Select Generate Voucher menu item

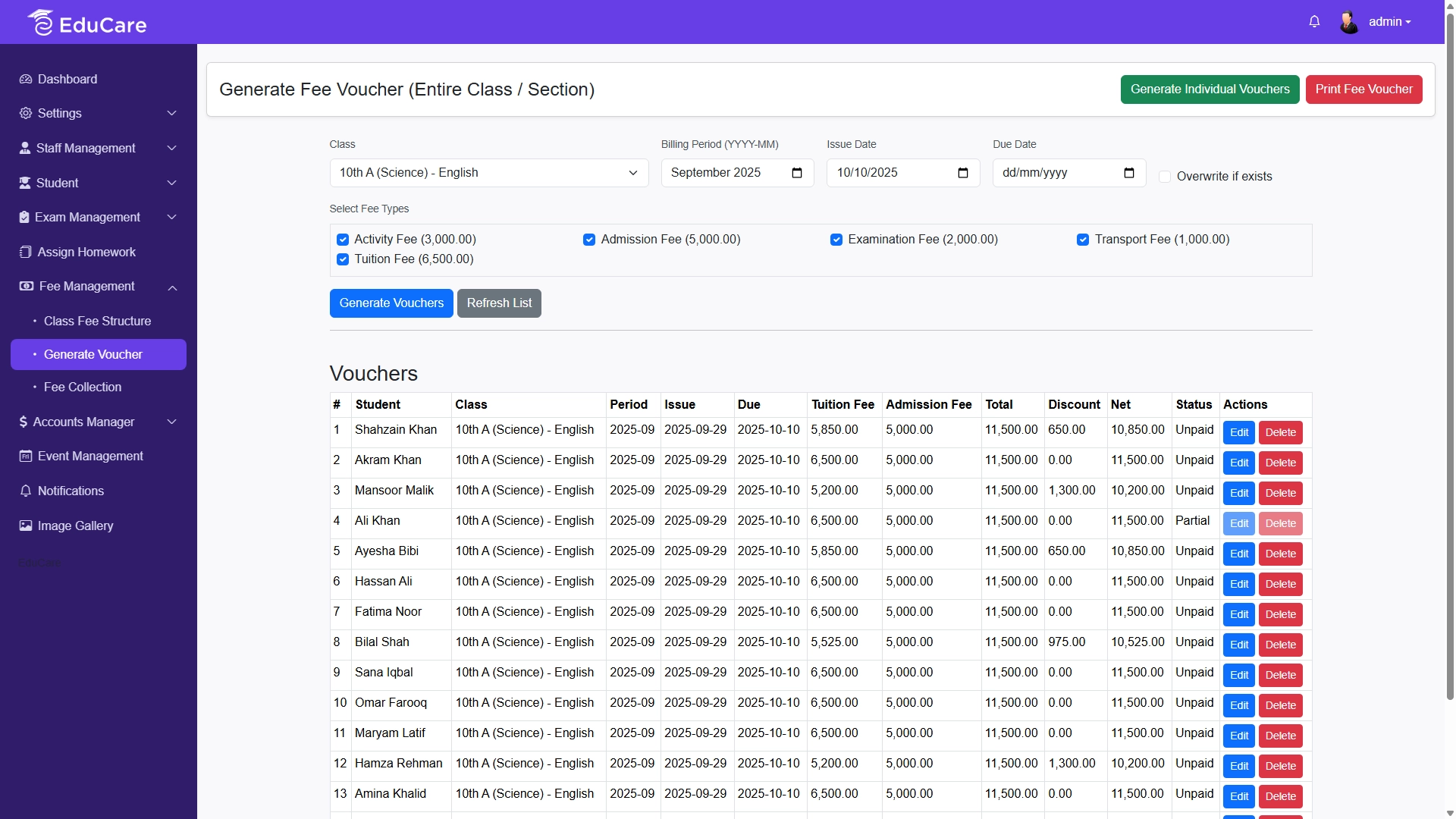pos(99,354)
